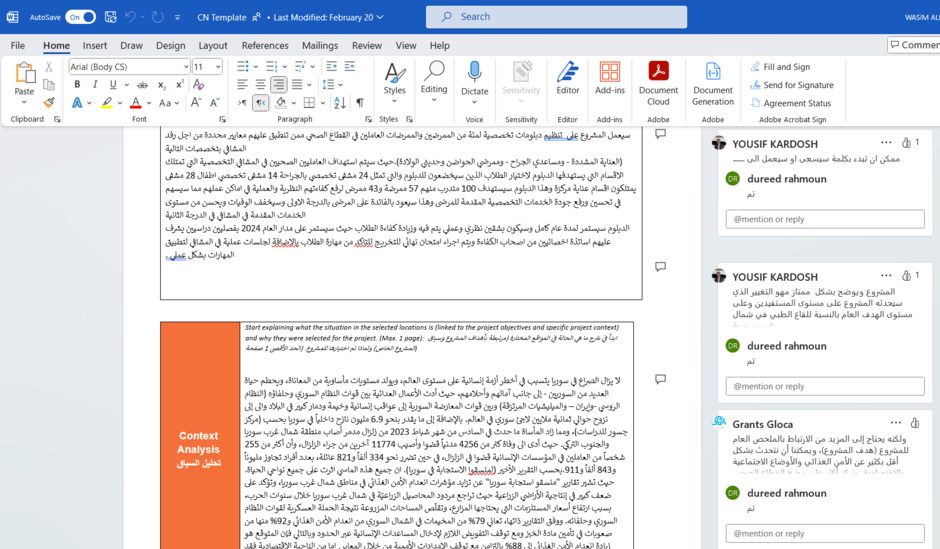Toggle superscript formatting
Viewport: 940px width, 549px height.
click(x=179, y=85)
